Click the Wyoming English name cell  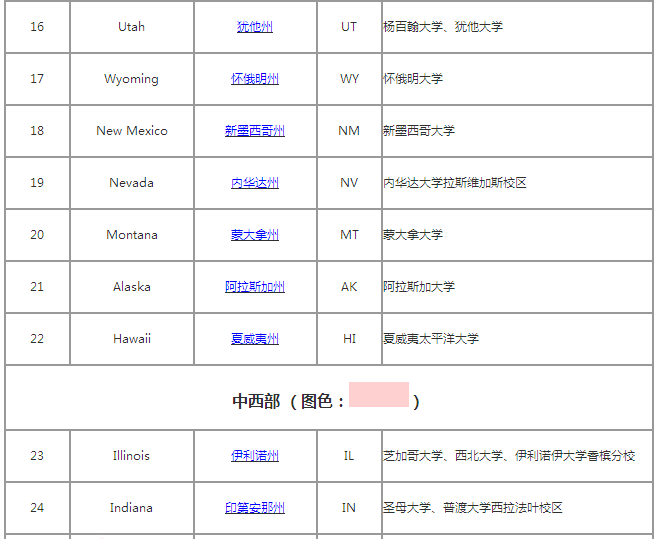click(x=131, y=79)
